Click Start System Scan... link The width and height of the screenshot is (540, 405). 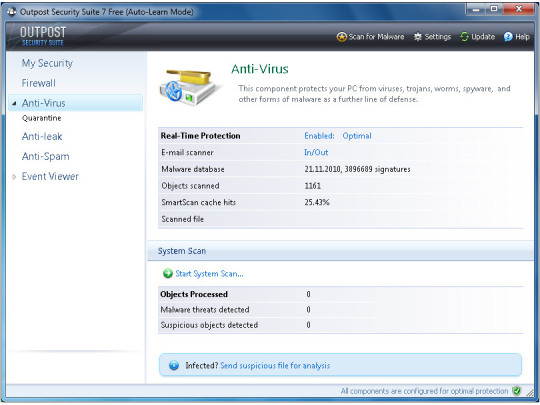209,274
